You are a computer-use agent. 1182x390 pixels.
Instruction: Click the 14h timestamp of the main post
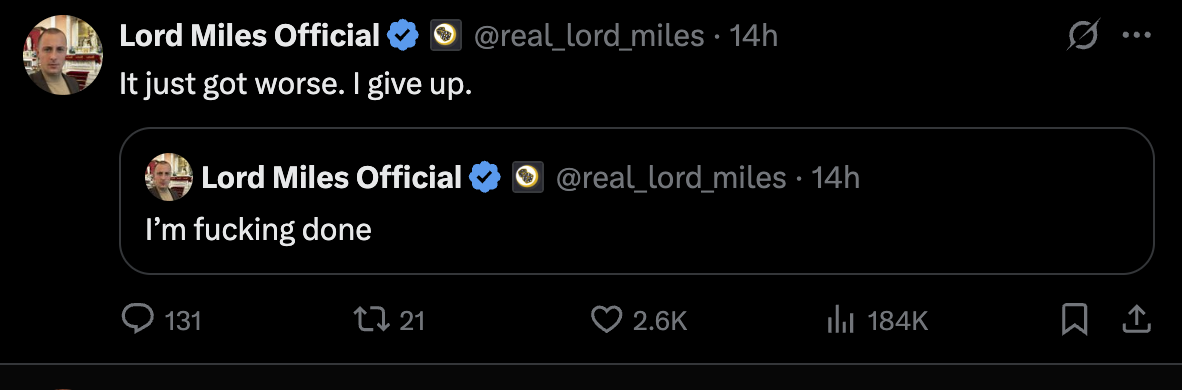pyautogui.click(x=753, y=35)
